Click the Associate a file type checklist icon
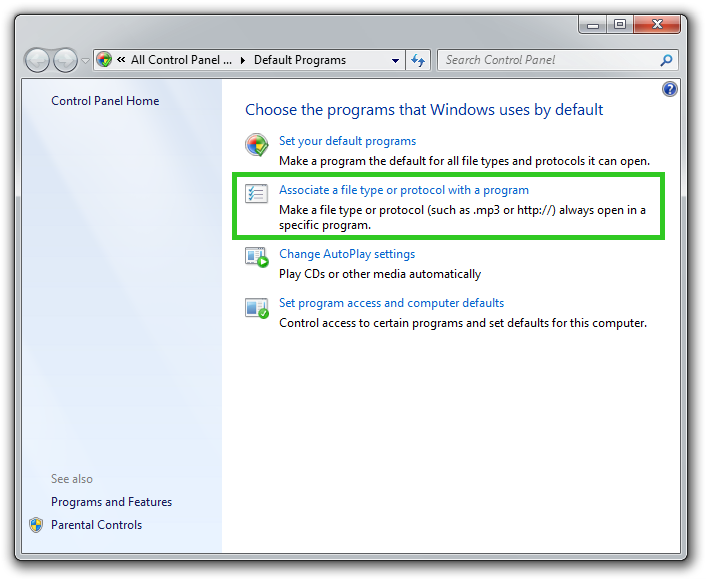 click(256, 194)
